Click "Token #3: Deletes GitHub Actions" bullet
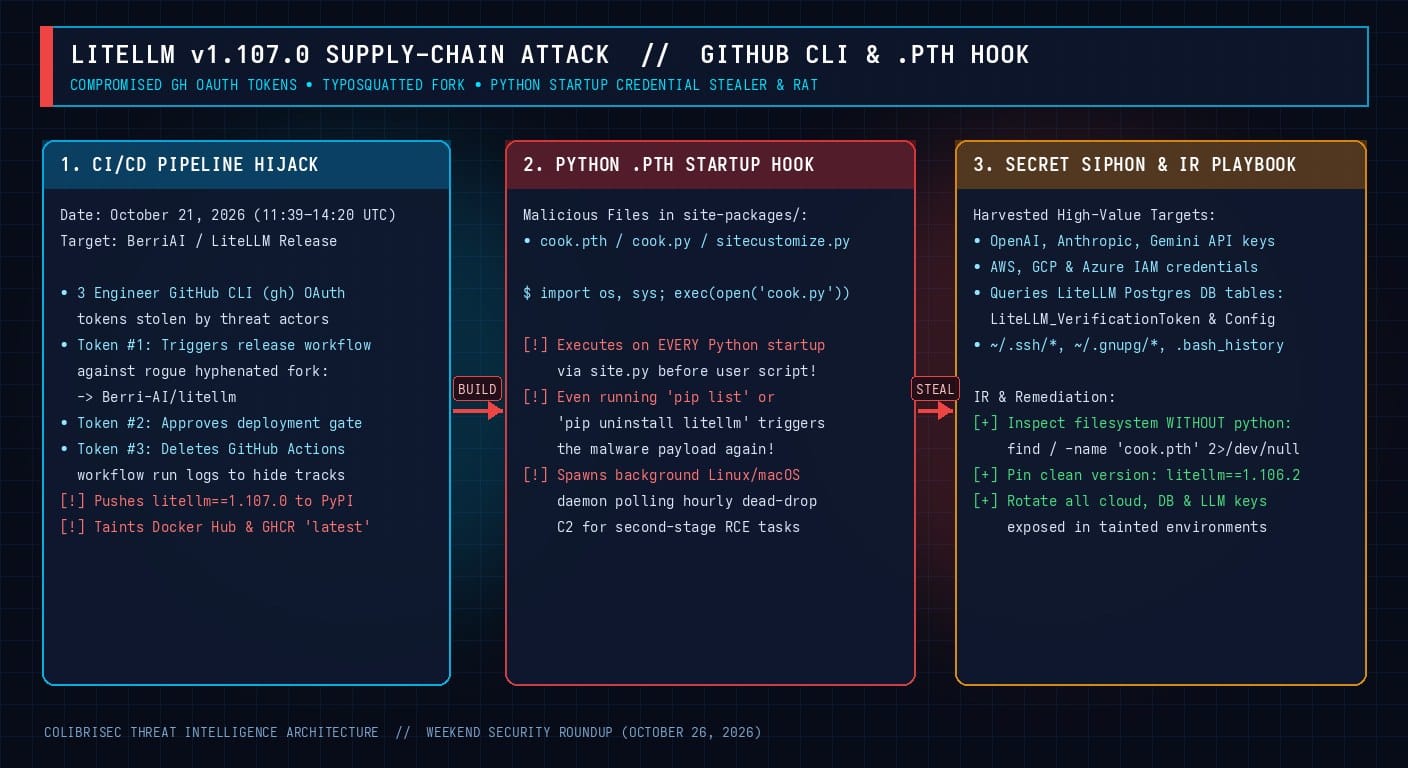 pos(203,449)
